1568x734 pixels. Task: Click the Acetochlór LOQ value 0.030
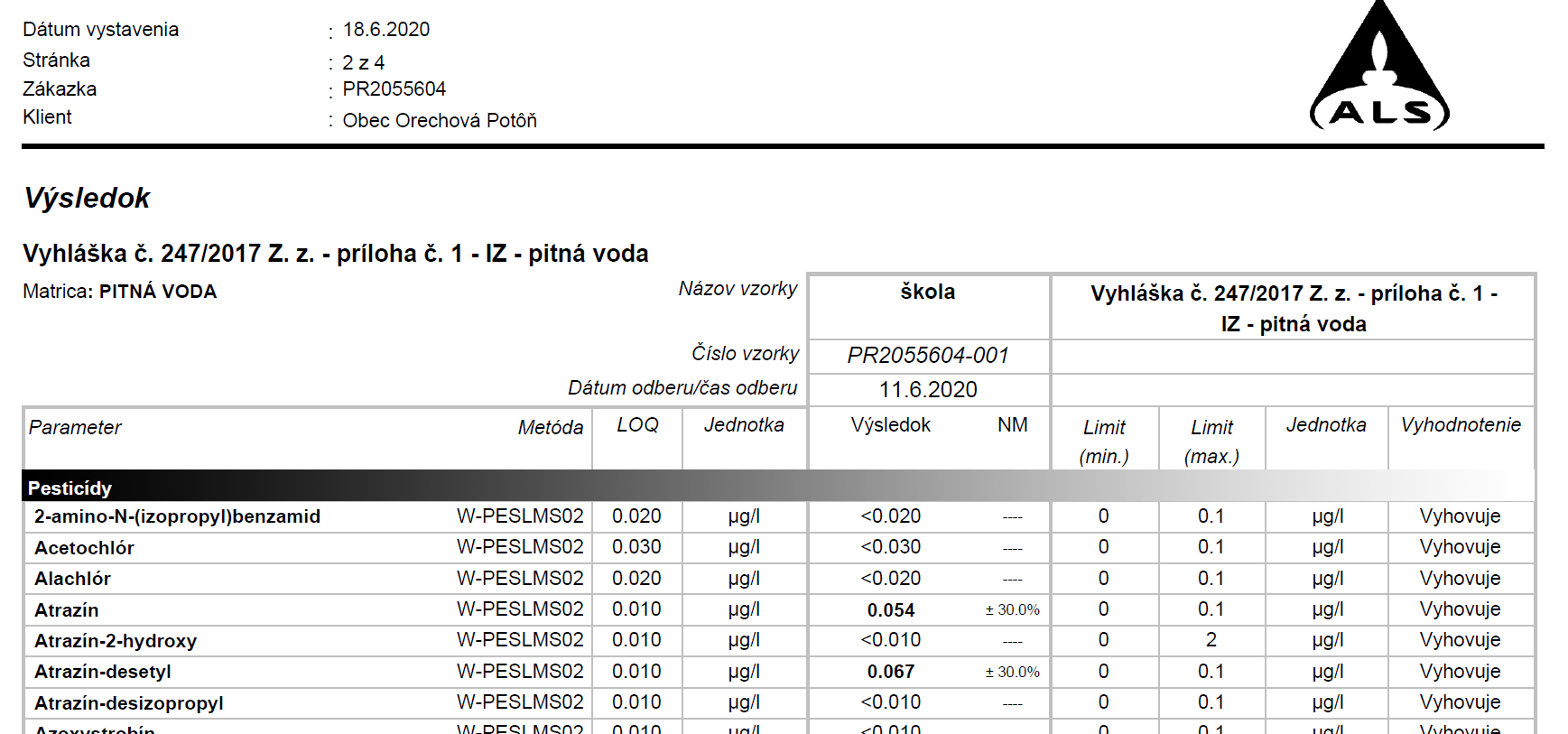click(636, 547)
